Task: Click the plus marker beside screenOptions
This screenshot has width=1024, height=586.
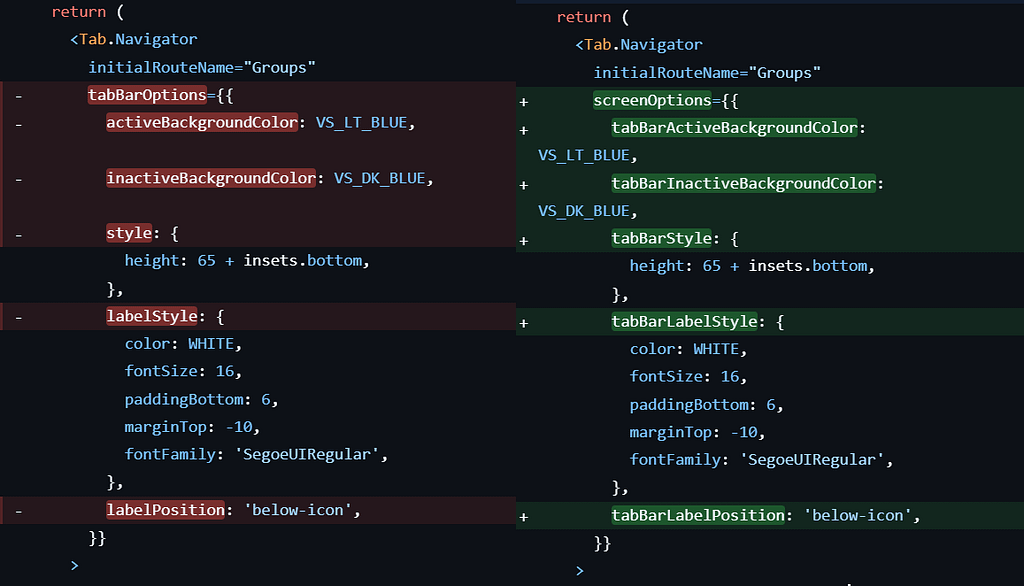Action: [x=524, y=101]
